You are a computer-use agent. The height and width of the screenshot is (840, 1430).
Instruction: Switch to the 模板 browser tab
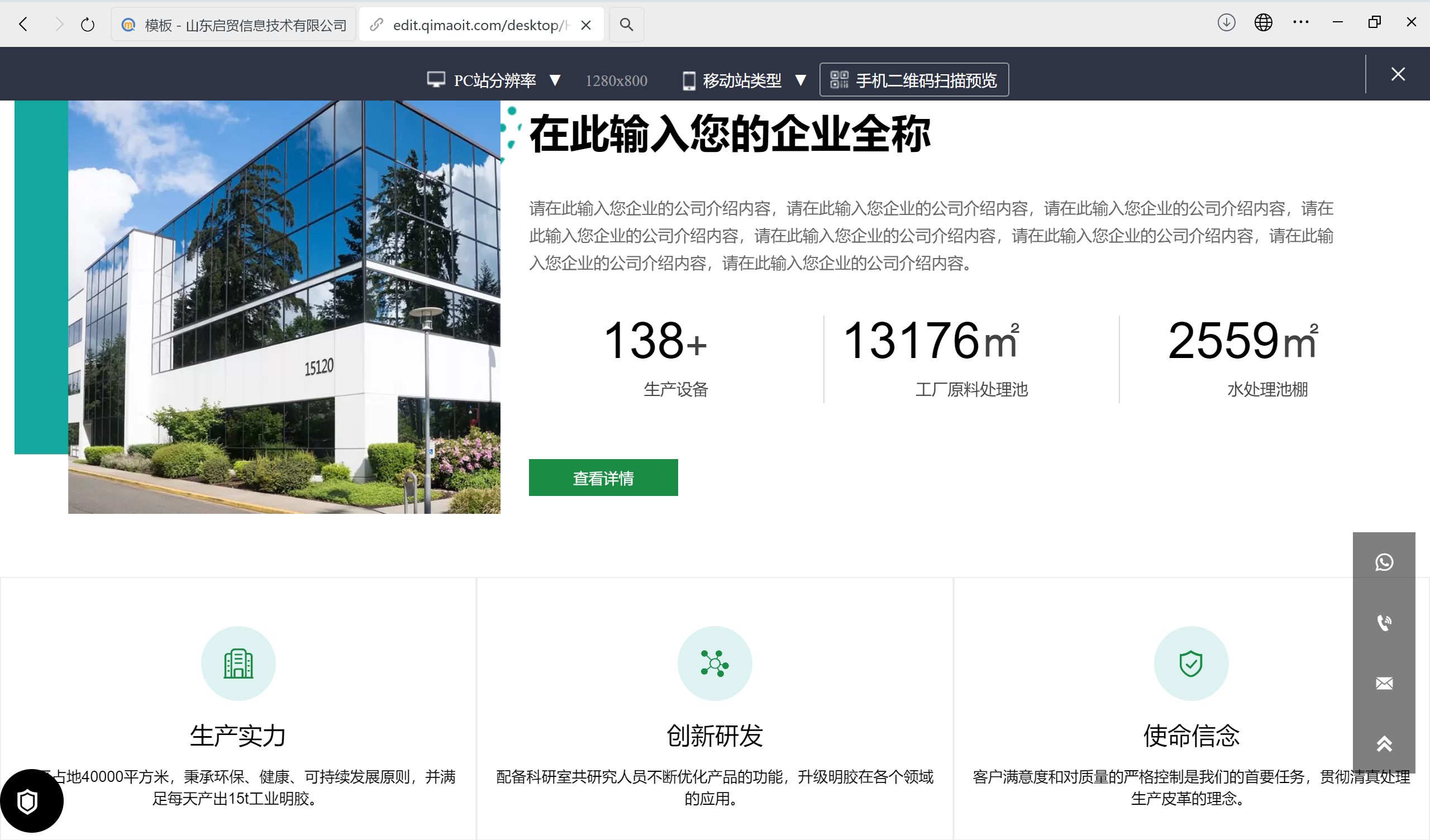(x=233, y=25)
